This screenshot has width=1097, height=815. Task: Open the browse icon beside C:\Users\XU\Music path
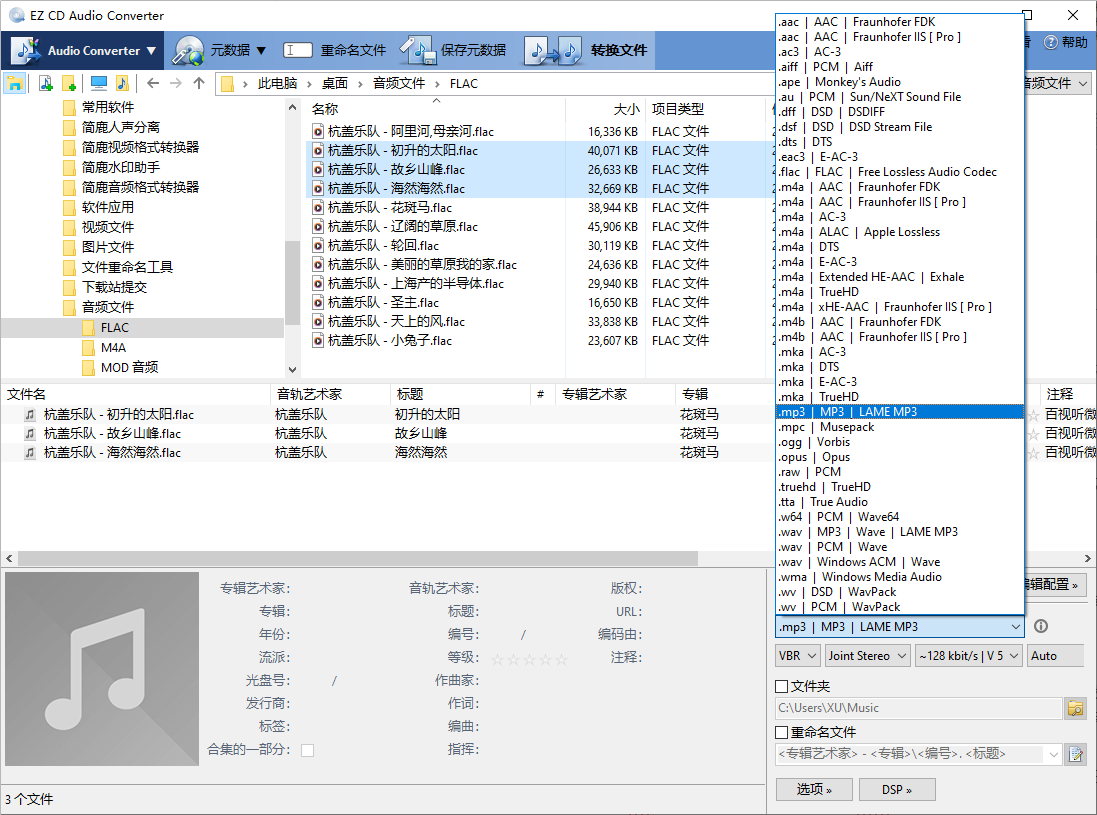coord(1076,708)
